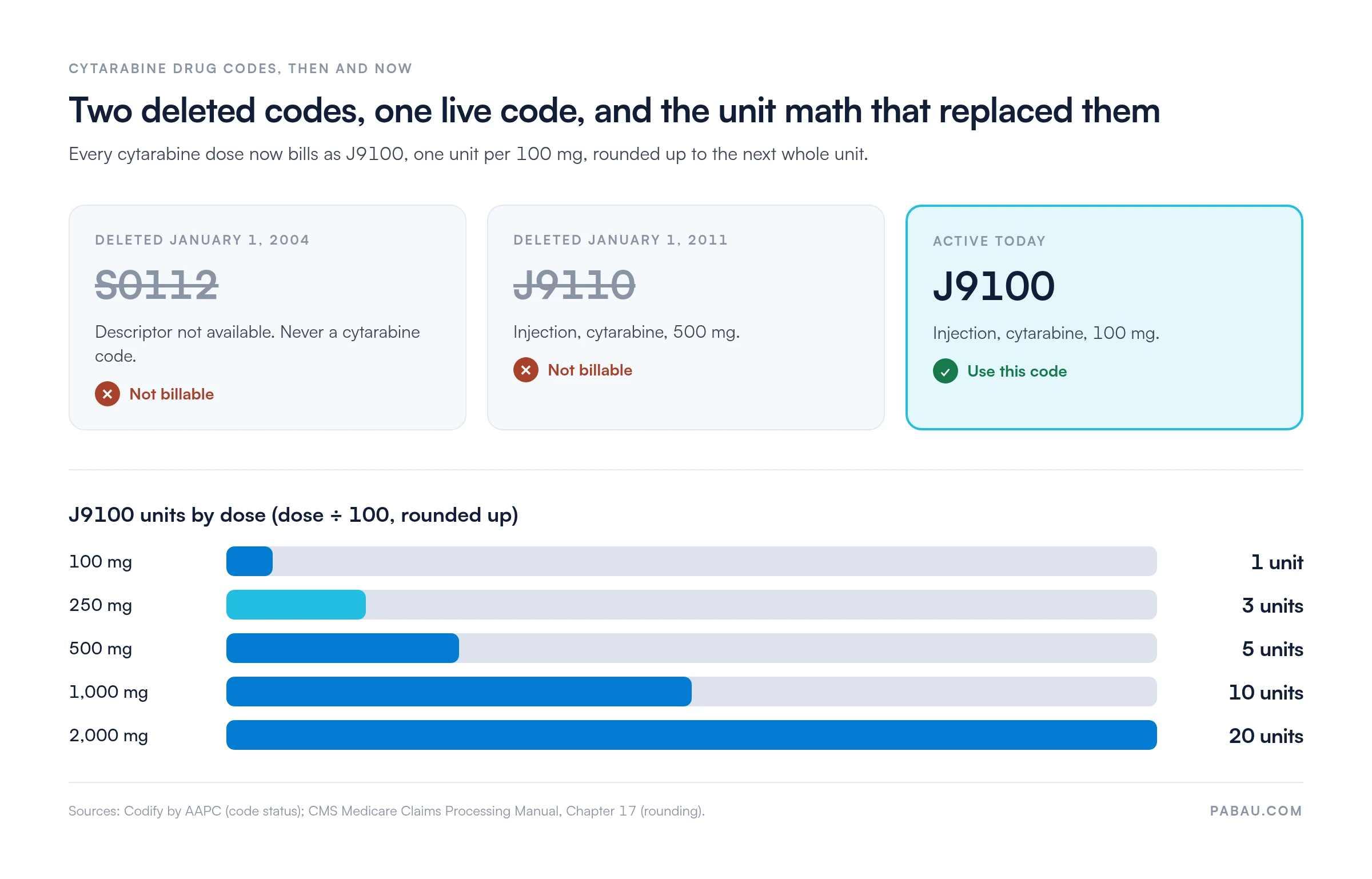Click the '20 units' value label

click(x=1266, y=736)
